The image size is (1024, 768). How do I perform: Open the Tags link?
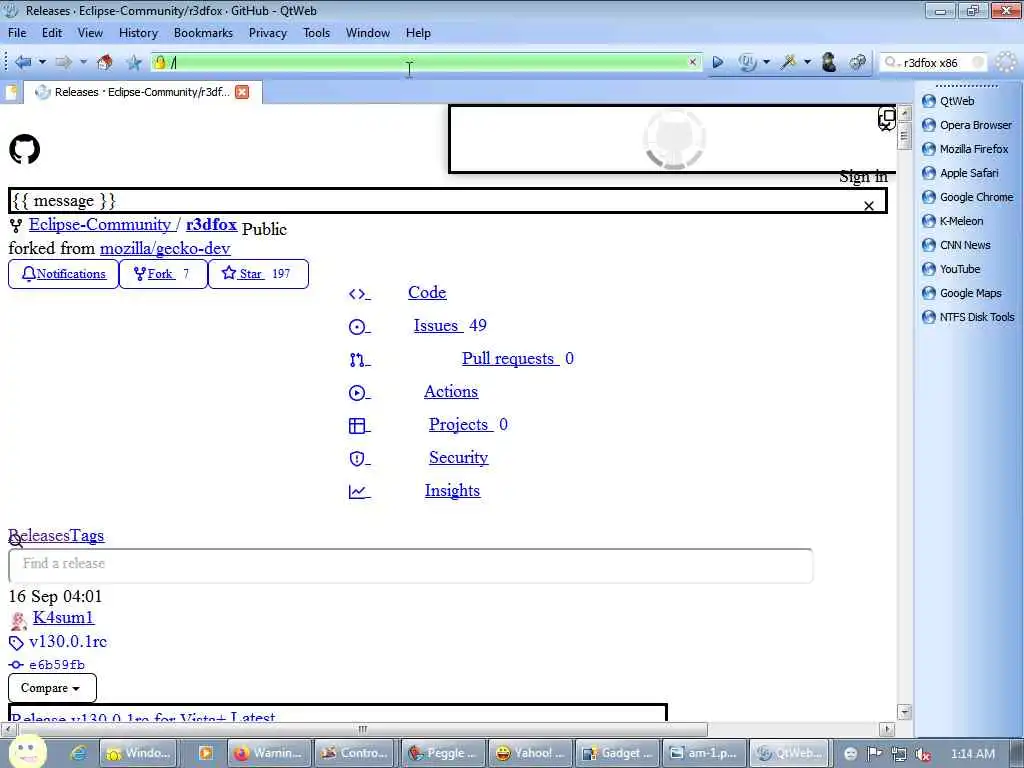click(x=87, y=536)
